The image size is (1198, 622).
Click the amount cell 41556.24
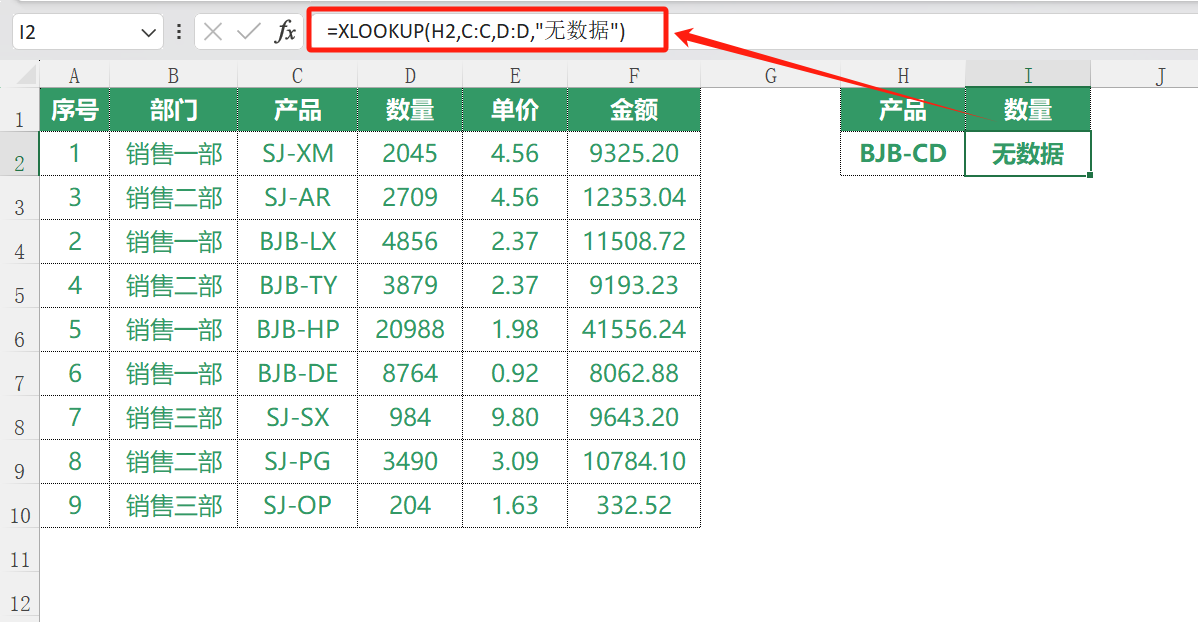(x=634, y=329)
